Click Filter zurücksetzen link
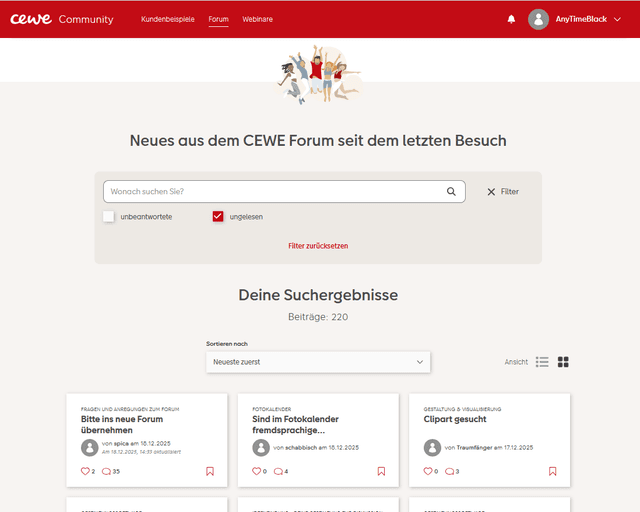Viewport: 640px width, 512px height. pos(318,246)
